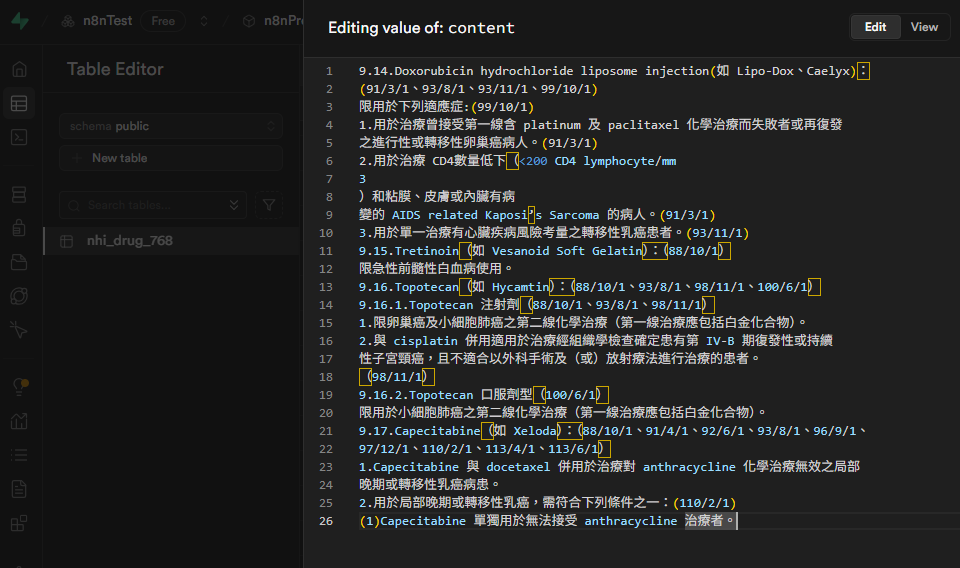Open the SQL Editor sidebar icon
The width and height of the screenshot is (960, 568).
[19, 137]
